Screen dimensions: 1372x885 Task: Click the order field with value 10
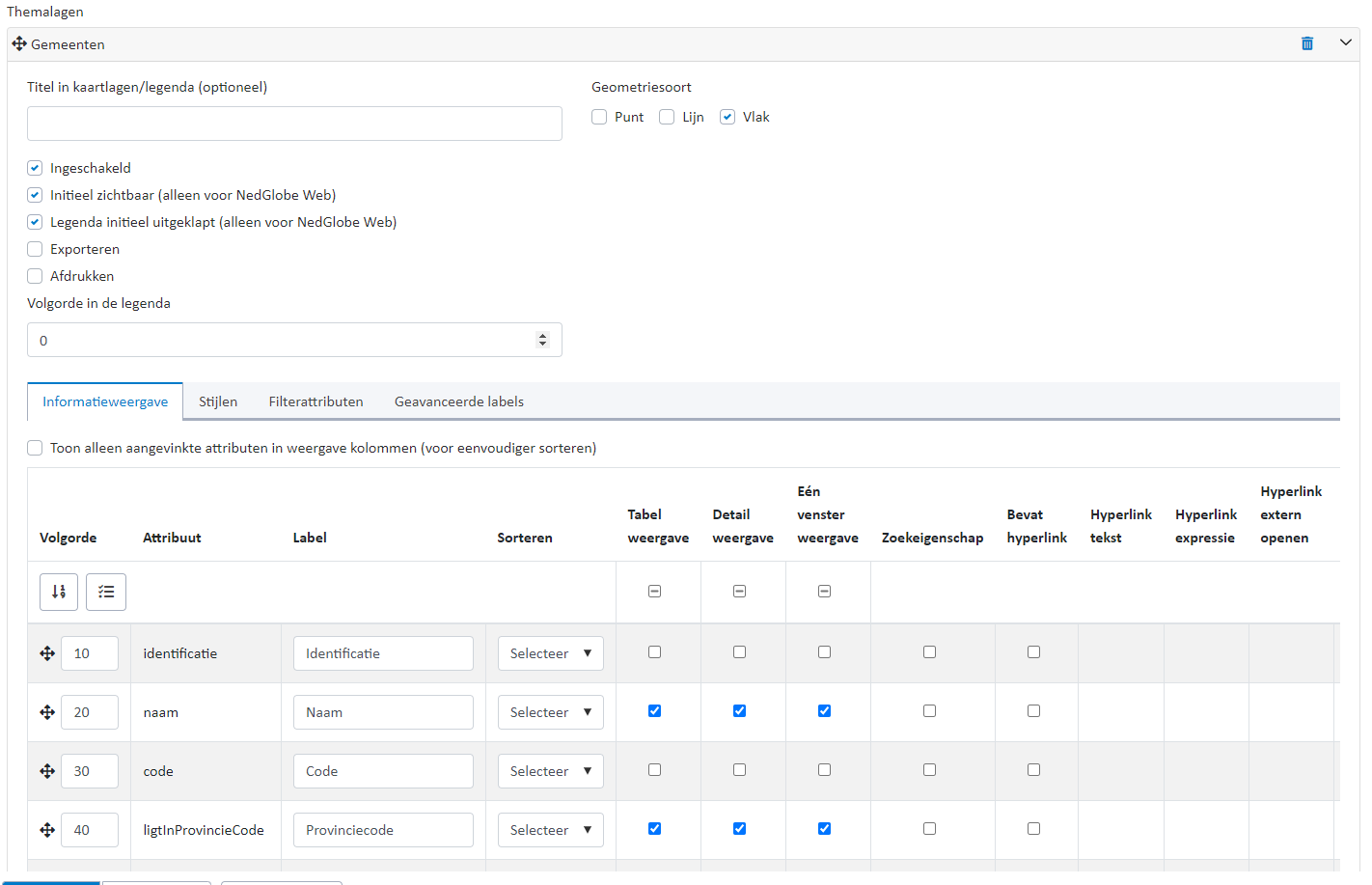(90, 653)
